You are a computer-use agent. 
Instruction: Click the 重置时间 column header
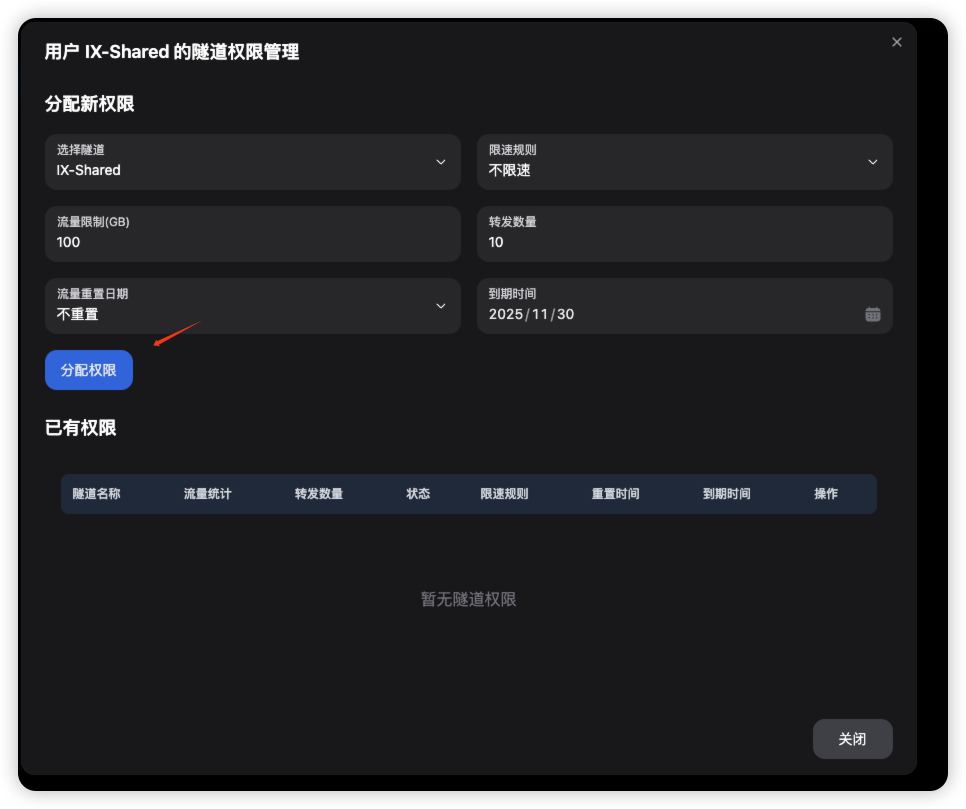click(615, 494)
